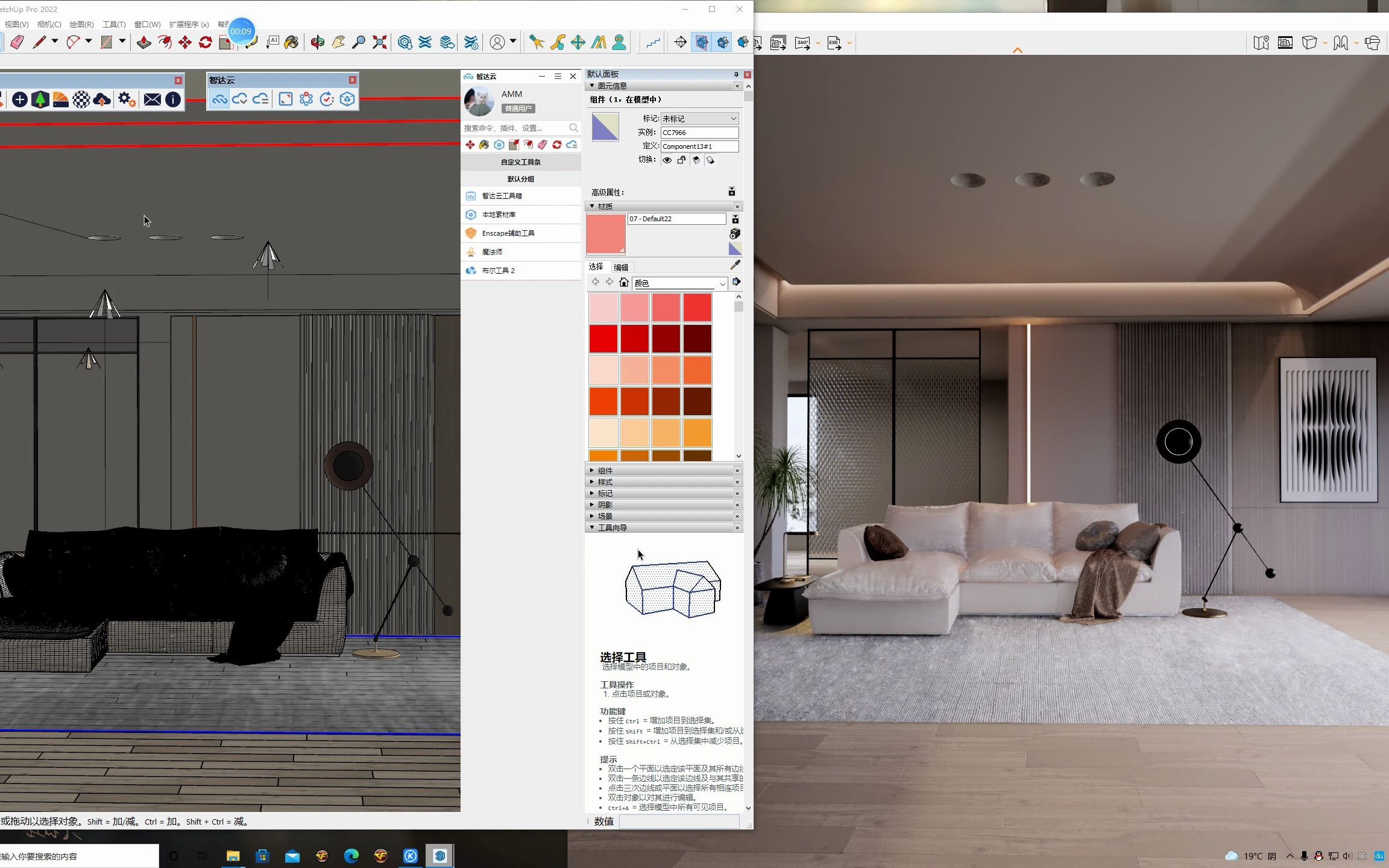The width and height of the screenshot is (1389, 868).
Task: Pick the pure red swatch in second row
Action: tap(603, 339)
